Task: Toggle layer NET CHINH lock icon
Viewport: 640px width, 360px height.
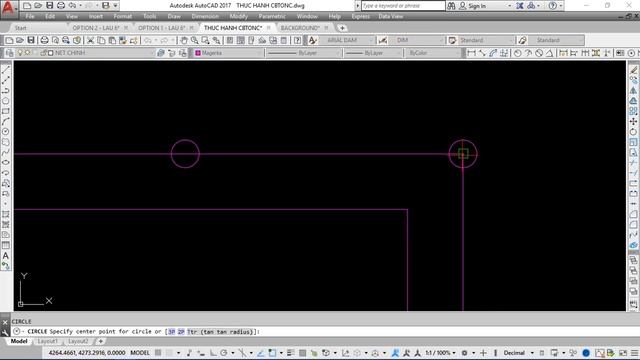Action: click(43, 53)
